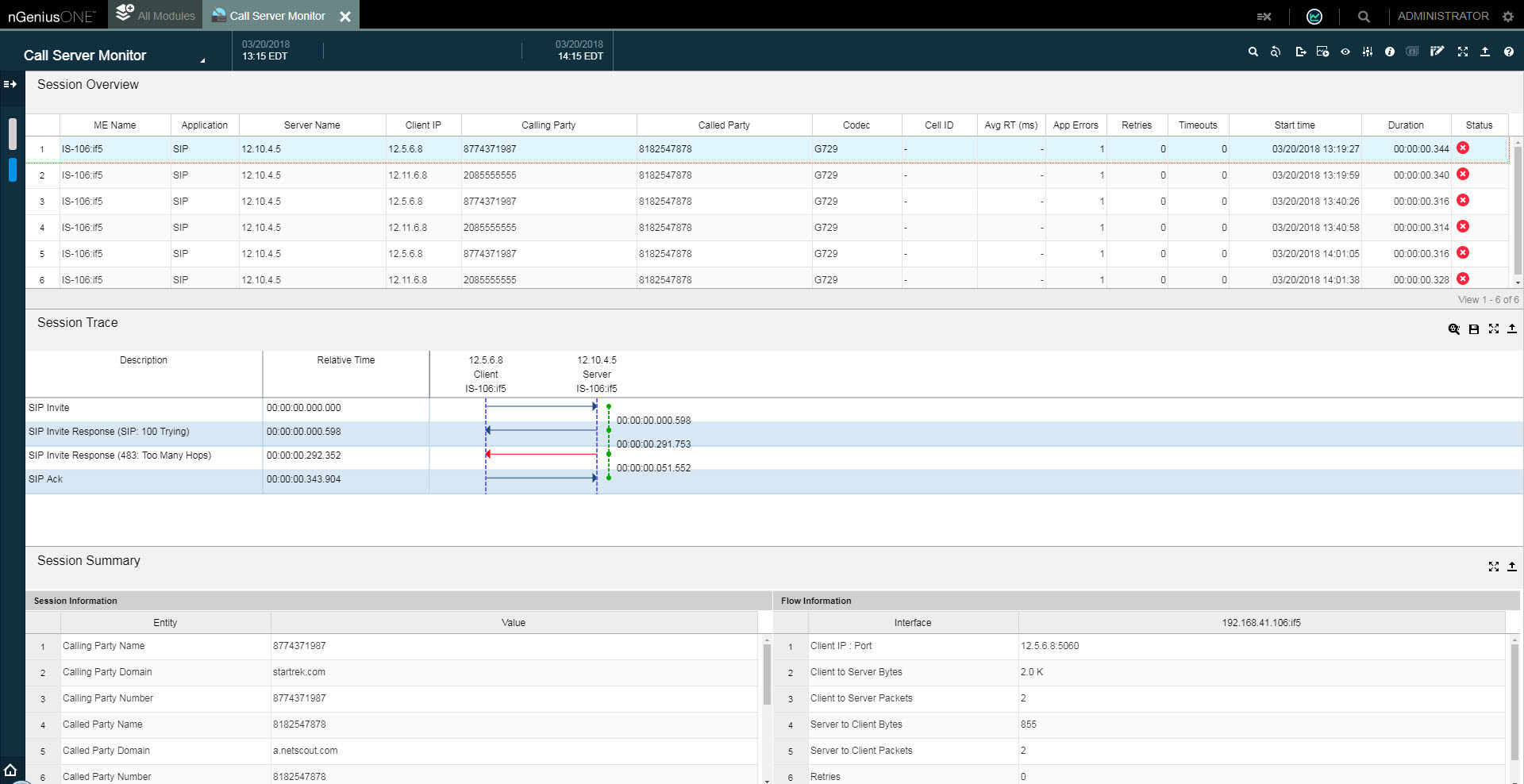Sort the table by the Duration column header
The height and width of the screenshot is (784, 1524).
(1405, 125)
